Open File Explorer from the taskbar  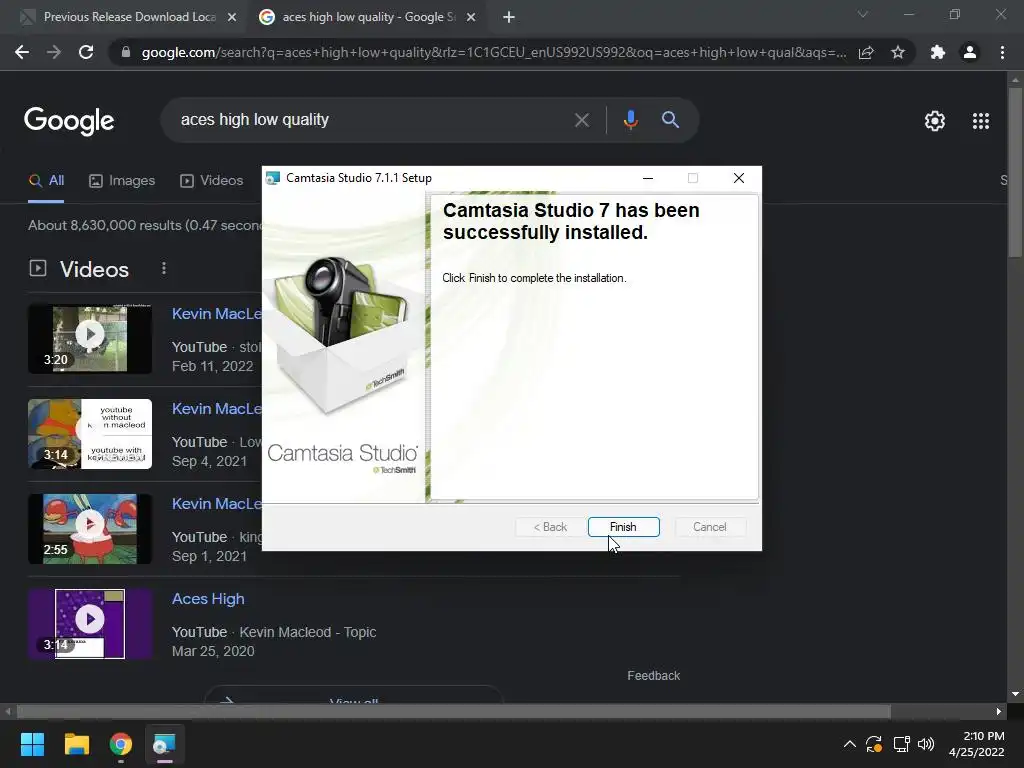(76, 744)
